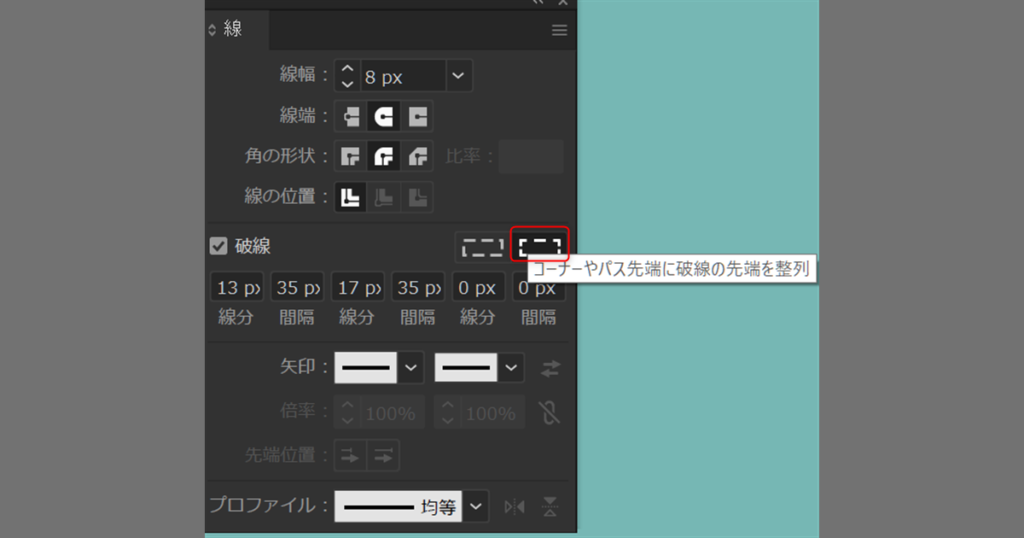Swap start and end arrowheads
Viewport: 1024px width, 538px height.
click(x=550, y=368)
